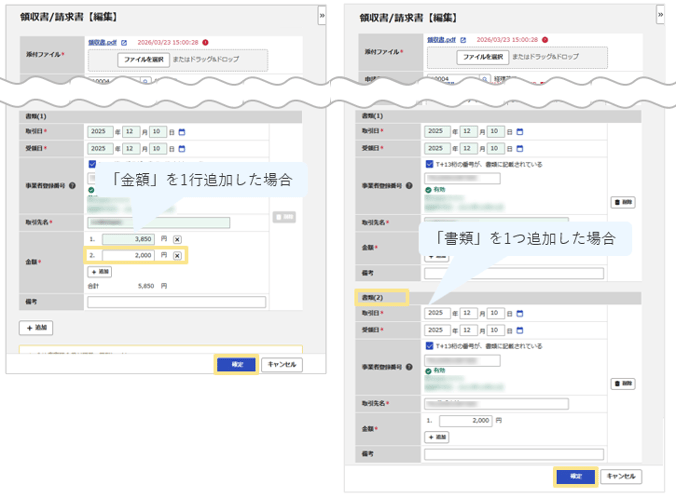Click 取引日 year field in right dialog 書類(1)
The height and width of the screenshot is (498, 676).
click(x=438, y=131)
